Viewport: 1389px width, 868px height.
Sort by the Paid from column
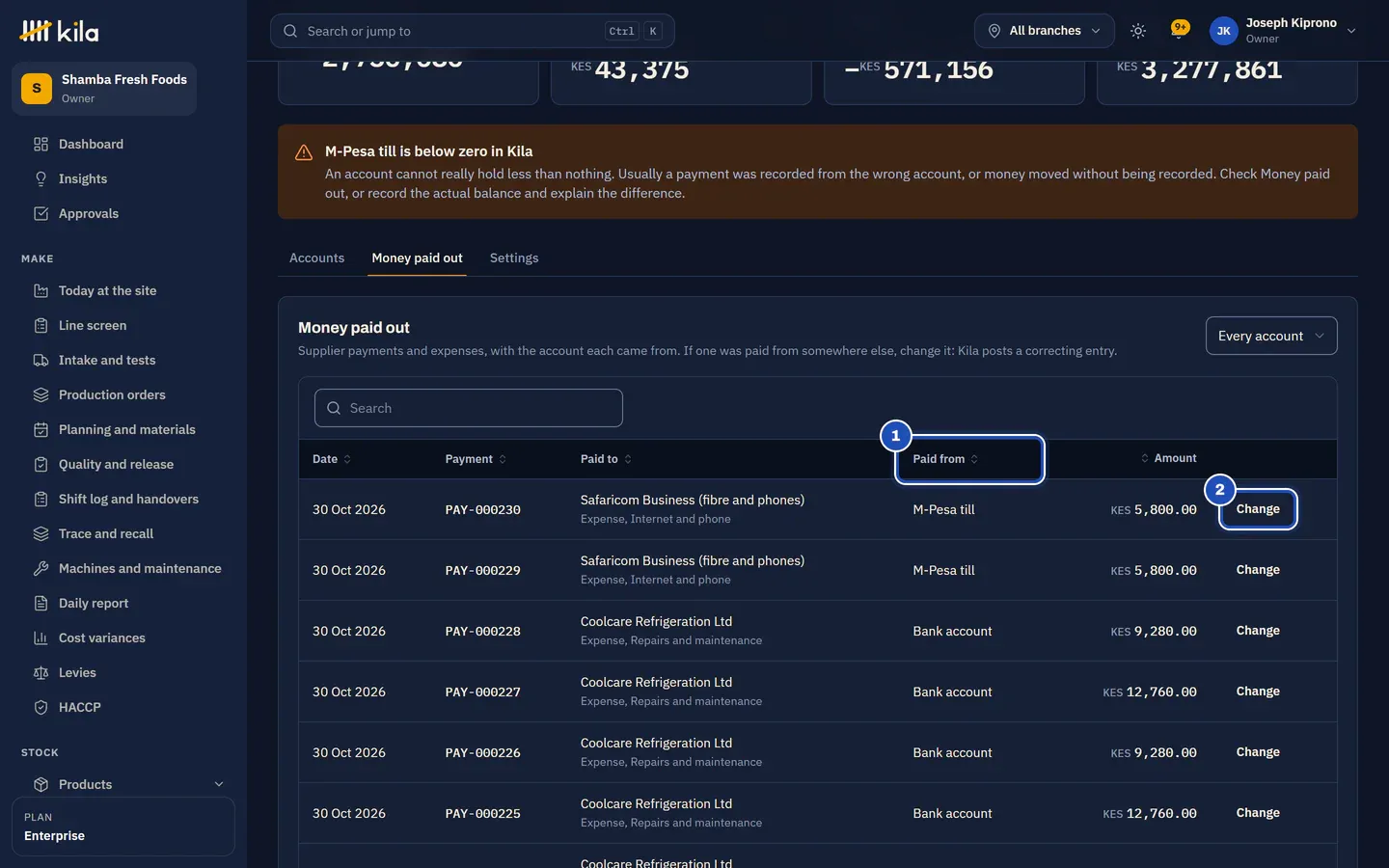point(946,459)
